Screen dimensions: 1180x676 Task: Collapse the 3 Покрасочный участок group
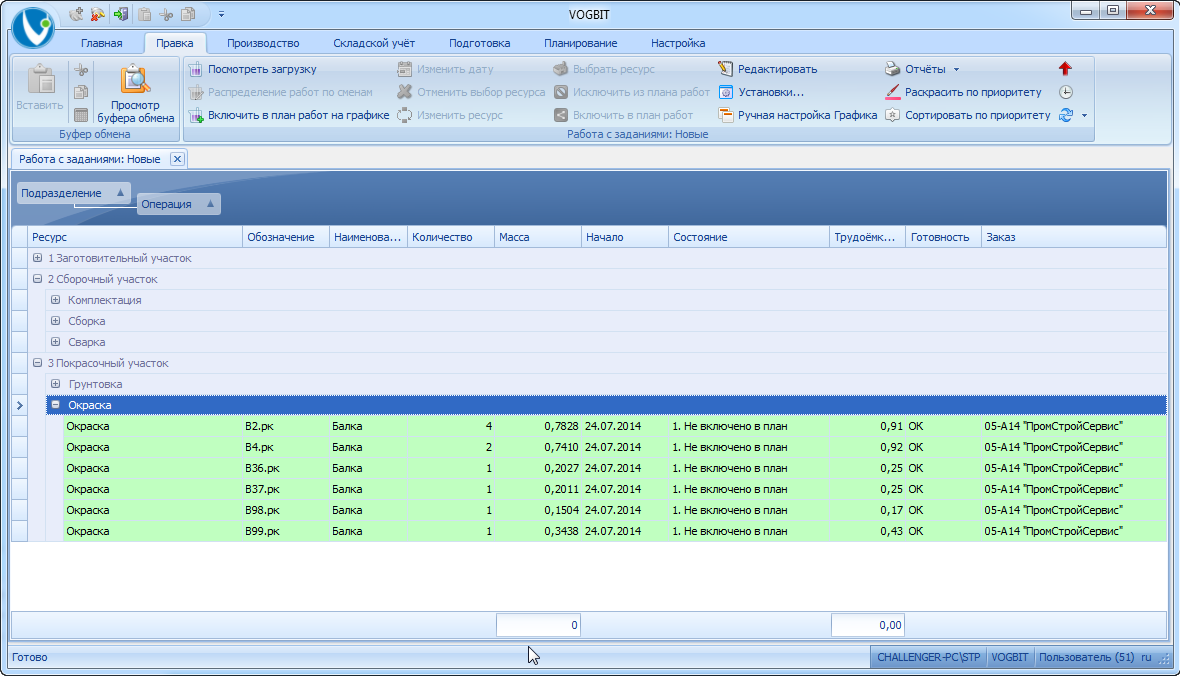coord(37,363)
